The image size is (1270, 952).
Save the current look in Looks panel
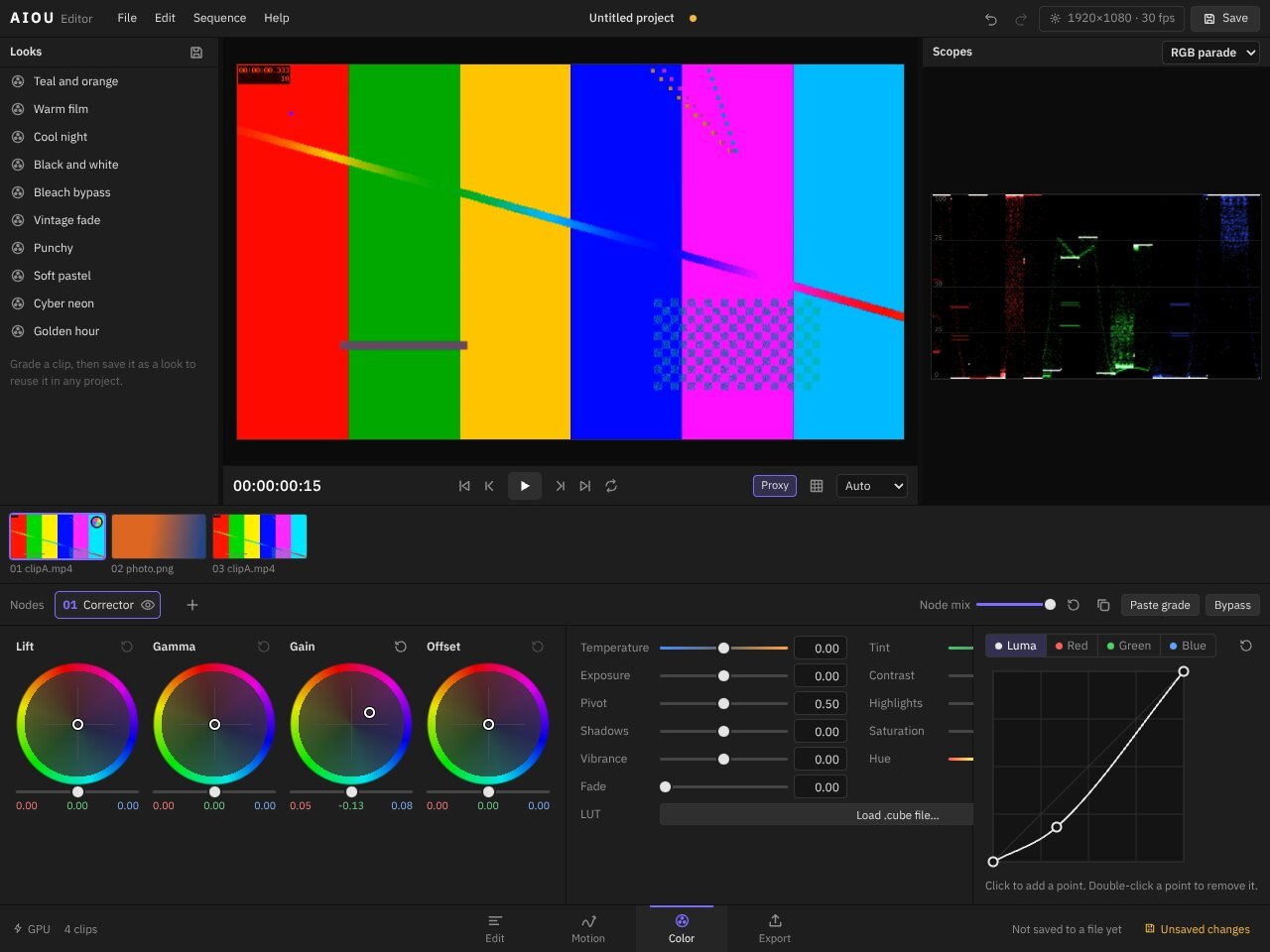(x=196, y=53)
